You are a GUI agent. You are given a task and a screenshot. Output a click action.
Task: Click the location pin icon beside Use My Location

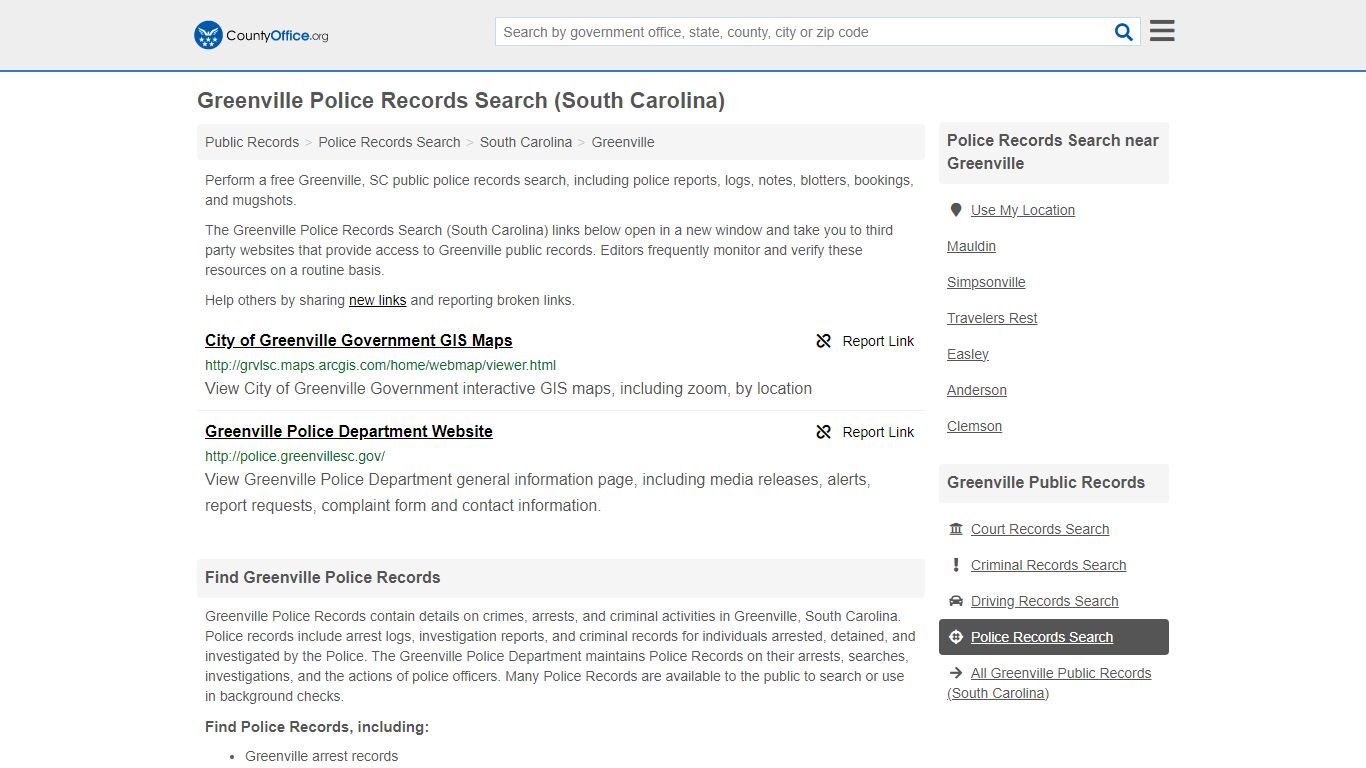tap(956, 210)
